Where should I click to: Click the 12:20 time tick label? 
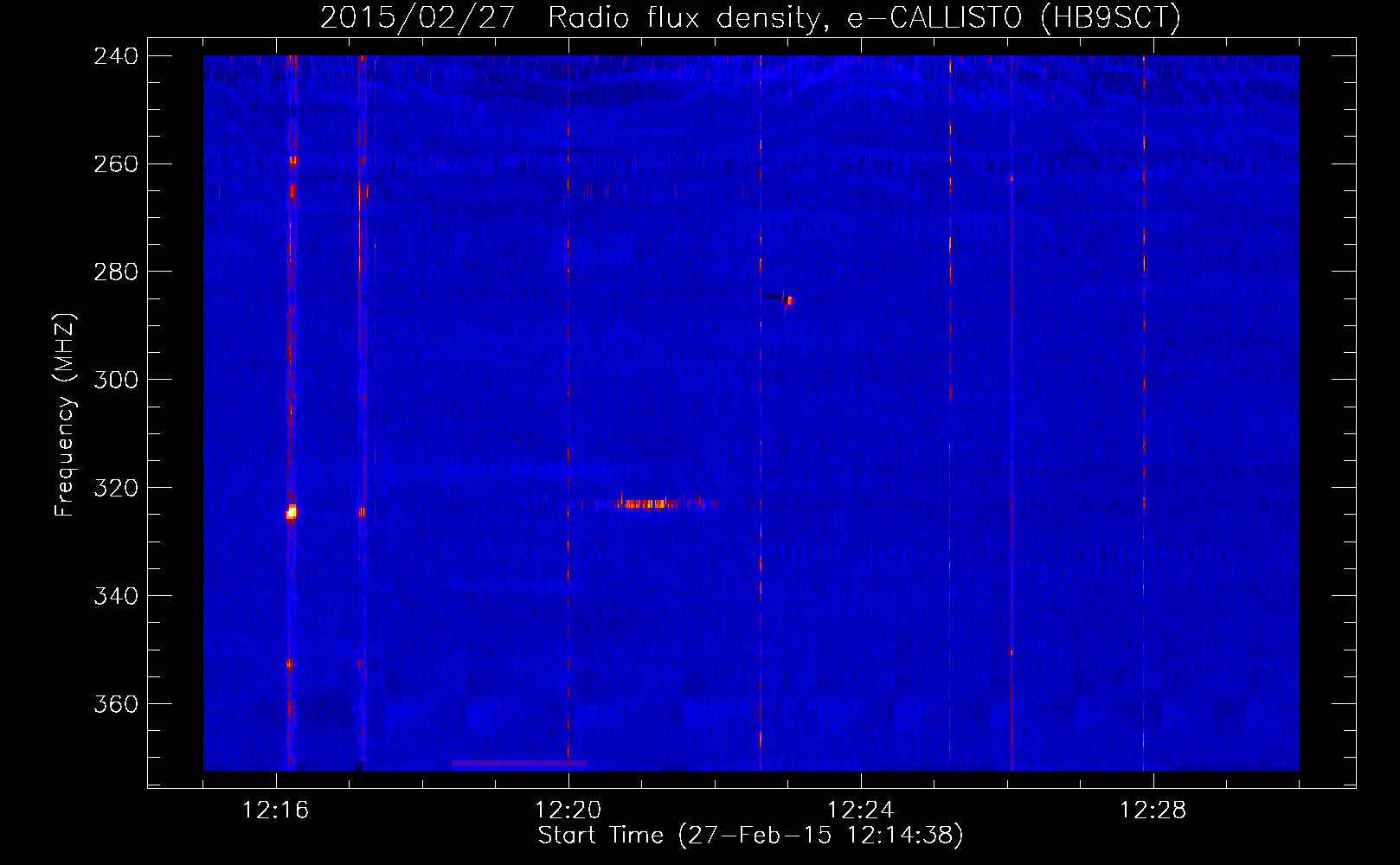pyautogui.click(x=568, y=811)
